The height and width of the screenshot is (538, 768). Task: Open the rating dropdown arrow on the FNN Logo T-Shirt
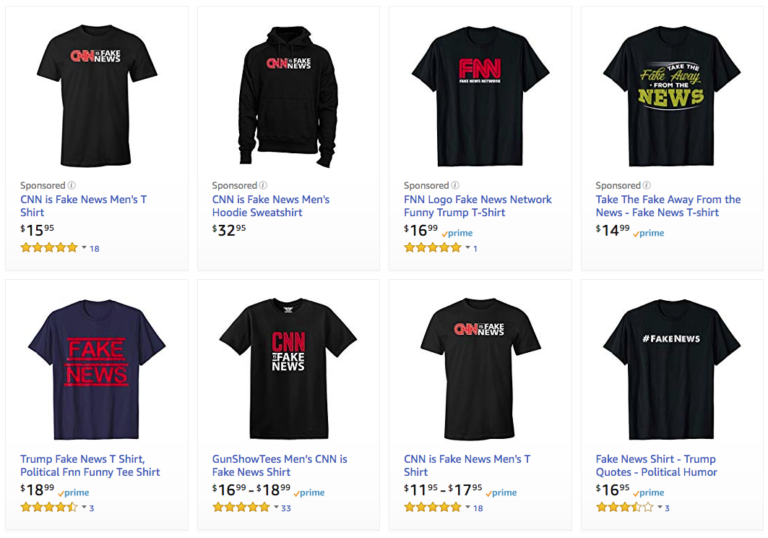tap(468, 248)
